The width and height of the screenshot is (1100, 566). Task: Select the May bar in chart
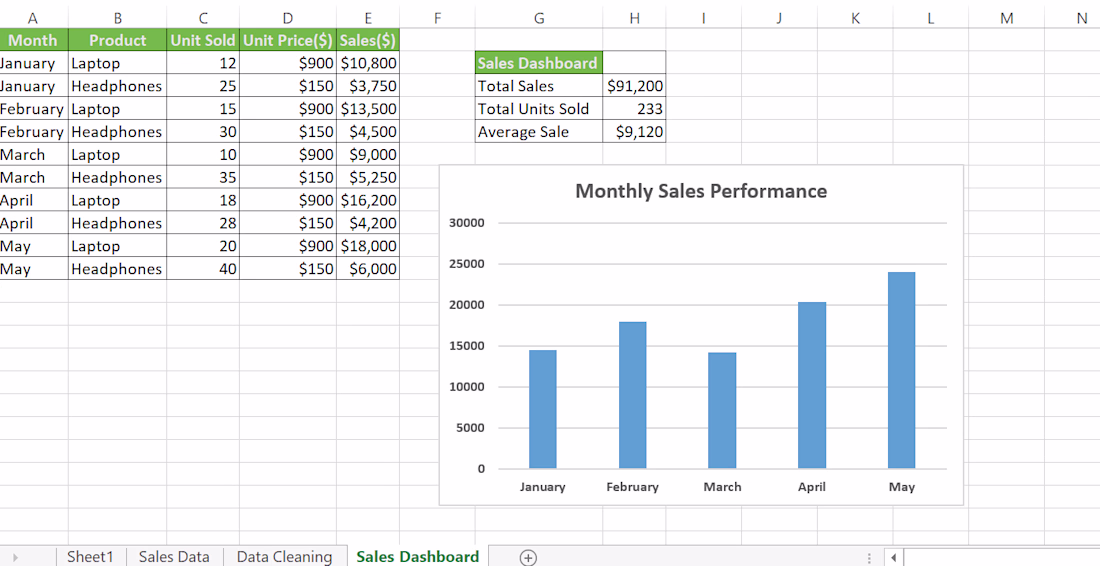click(901, 370)
